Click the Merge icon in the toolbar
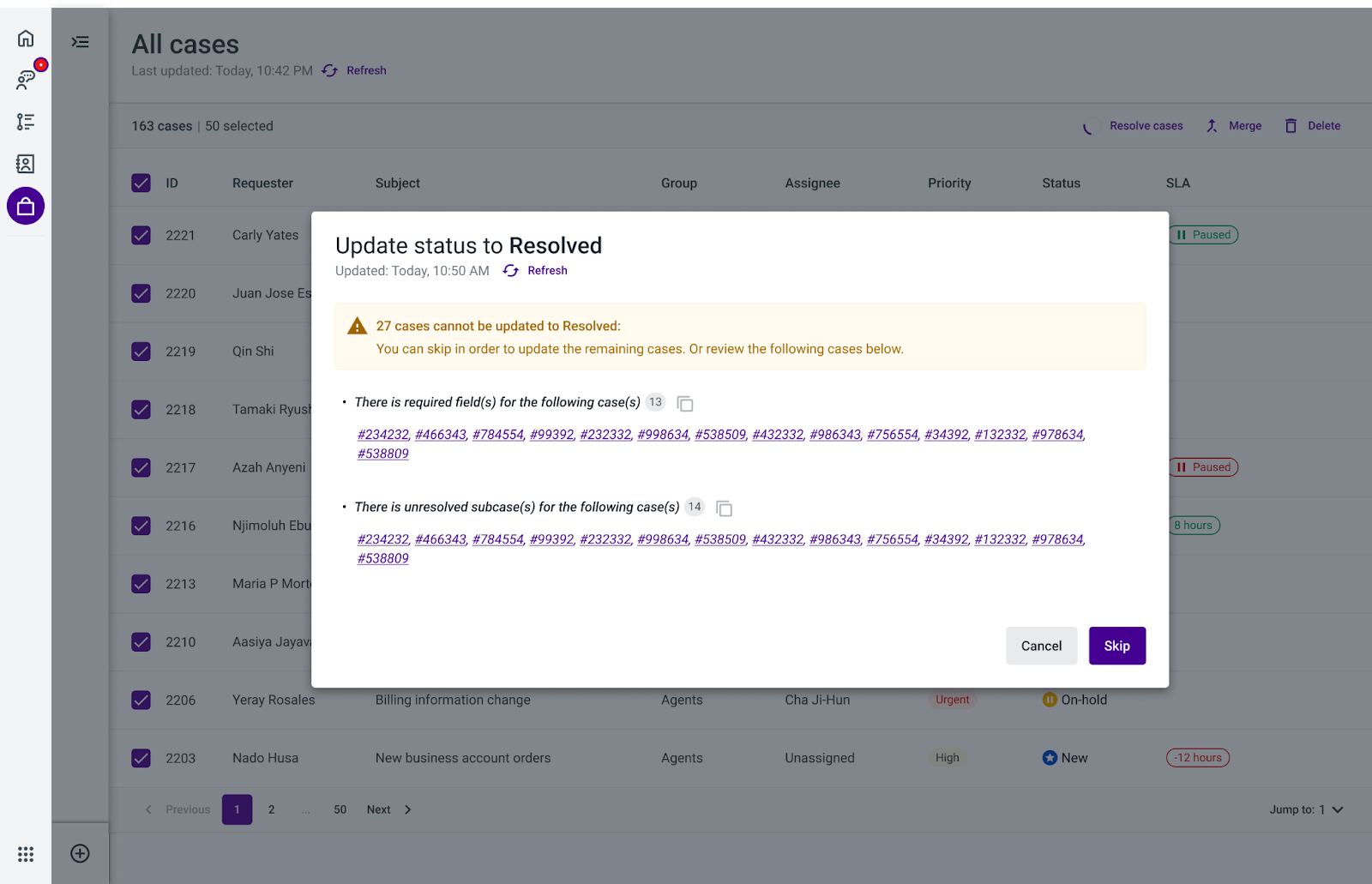 [1212, 125]
